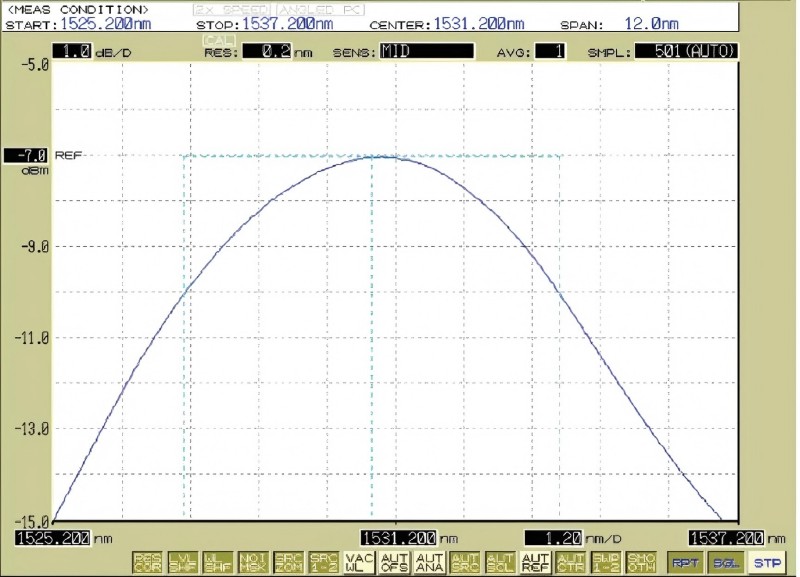Click the RES COR indicator icon
800x577 pixels.
pos(147,562)
